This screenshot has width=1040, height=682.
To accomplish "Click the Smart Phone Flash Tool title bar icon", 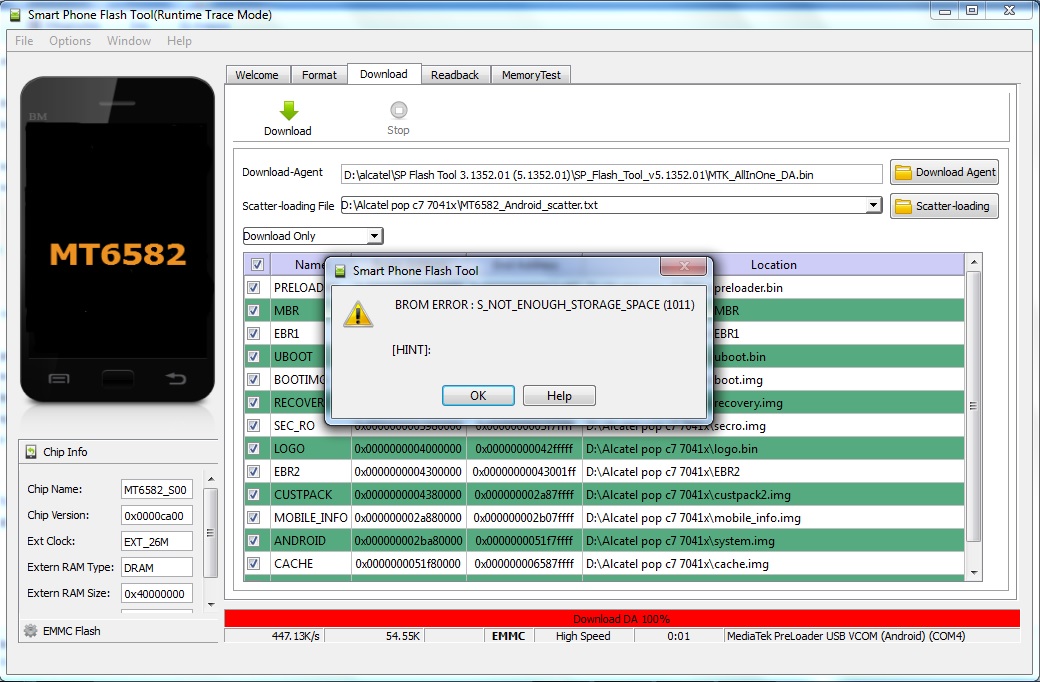I will click(x=15, y=15).
